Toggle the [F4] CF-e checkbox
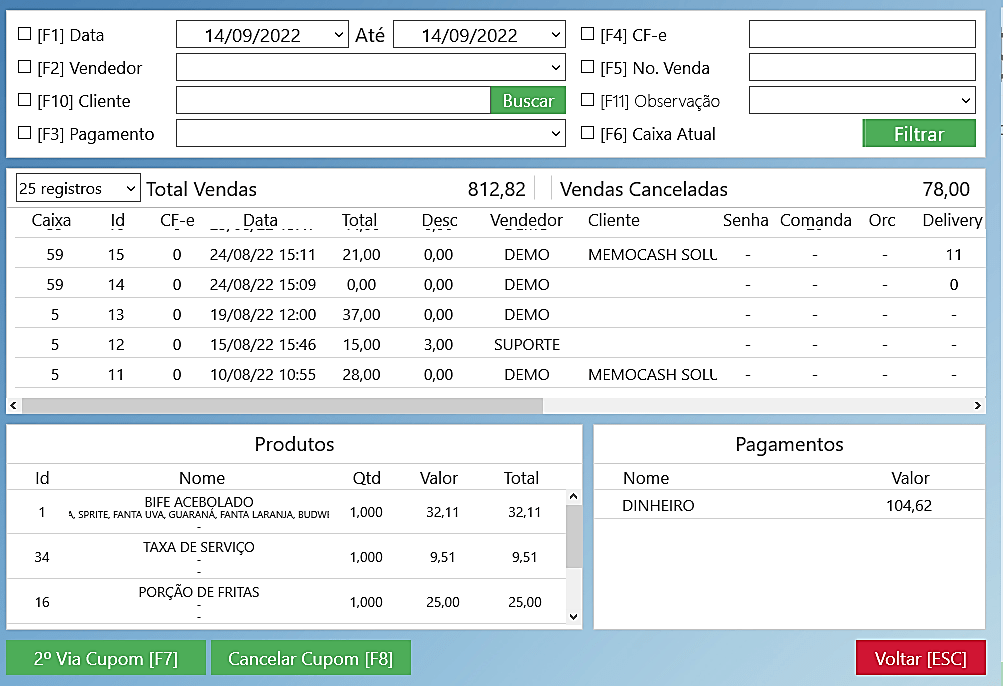Image resolution: width=1003 pixels, height=686 pixels. click(588, 35)
